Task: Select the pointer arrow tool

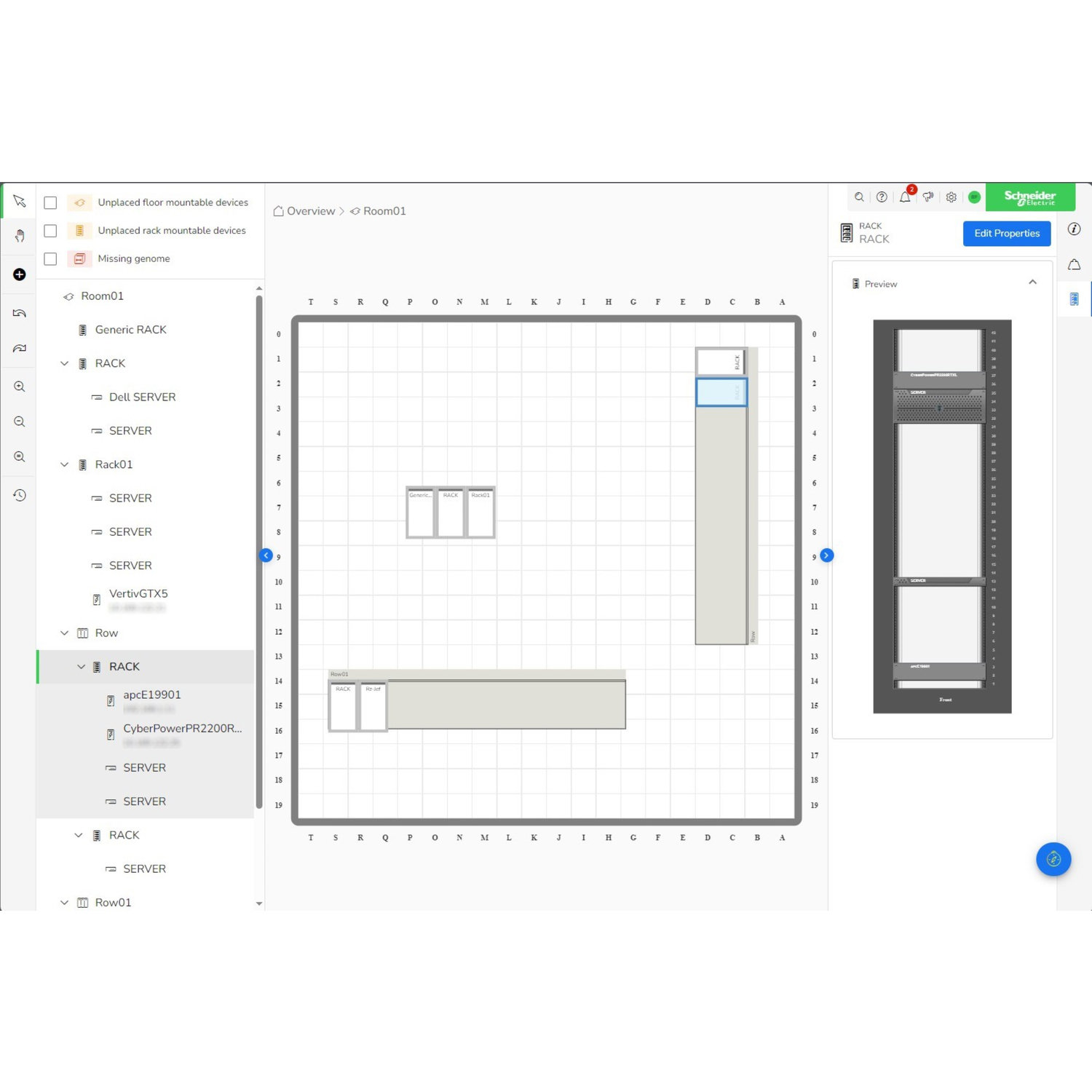Action: tap(20, 202)
